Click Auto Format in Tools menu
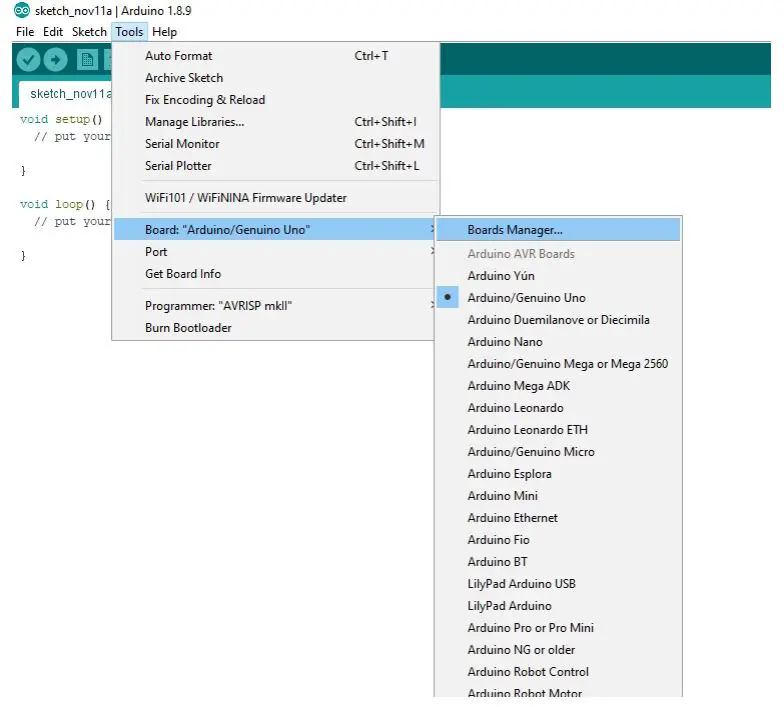The image size is (784, 707). point(178,56)
